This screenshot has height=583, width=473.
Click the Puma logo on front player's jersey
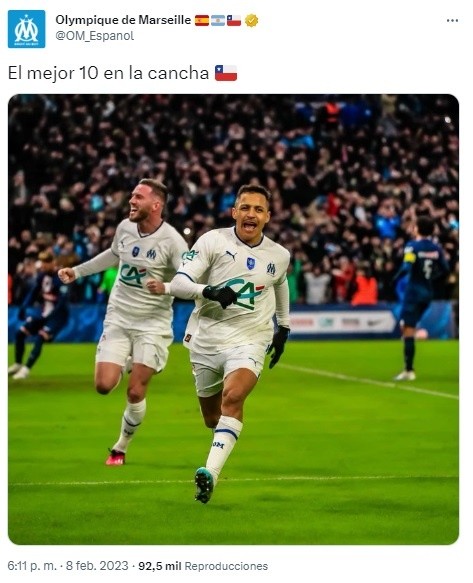coord(231,255)
